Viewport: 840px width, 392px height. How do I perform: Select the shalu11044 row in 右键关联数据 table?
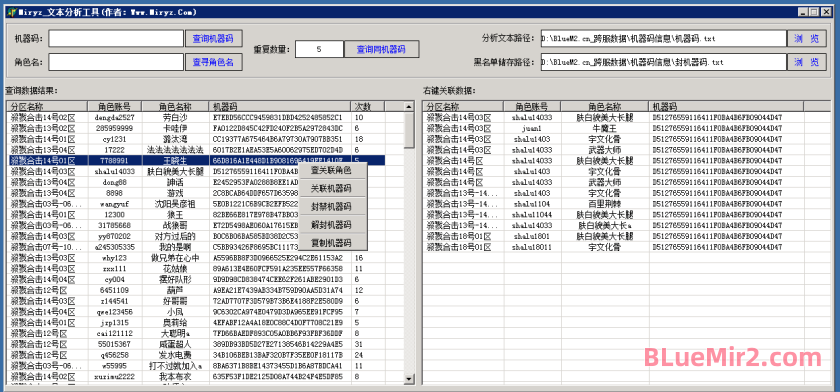pyautogui.click(x=613, y=214)
